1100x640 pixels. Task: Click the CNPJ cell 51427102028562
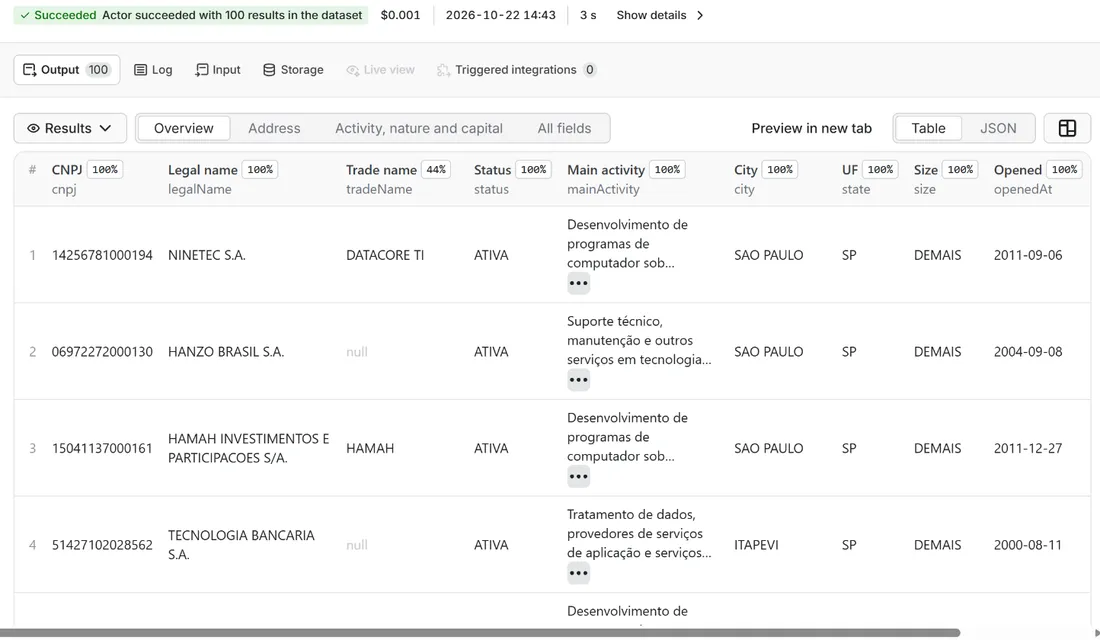coord(102,545)
